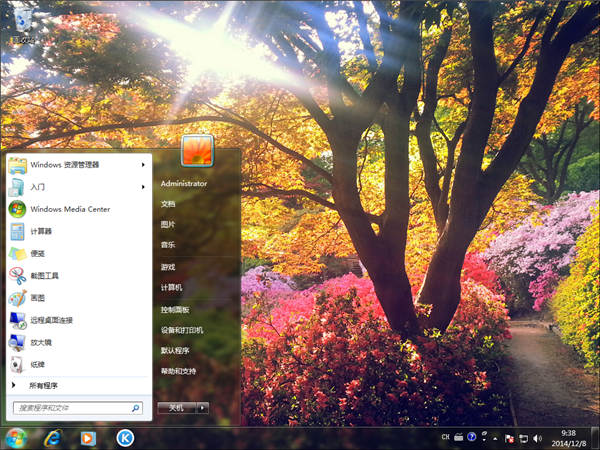Screen dimensions: 600x450
Task: Open the Recycle Bin on the desktop
Action: point(24,24)
